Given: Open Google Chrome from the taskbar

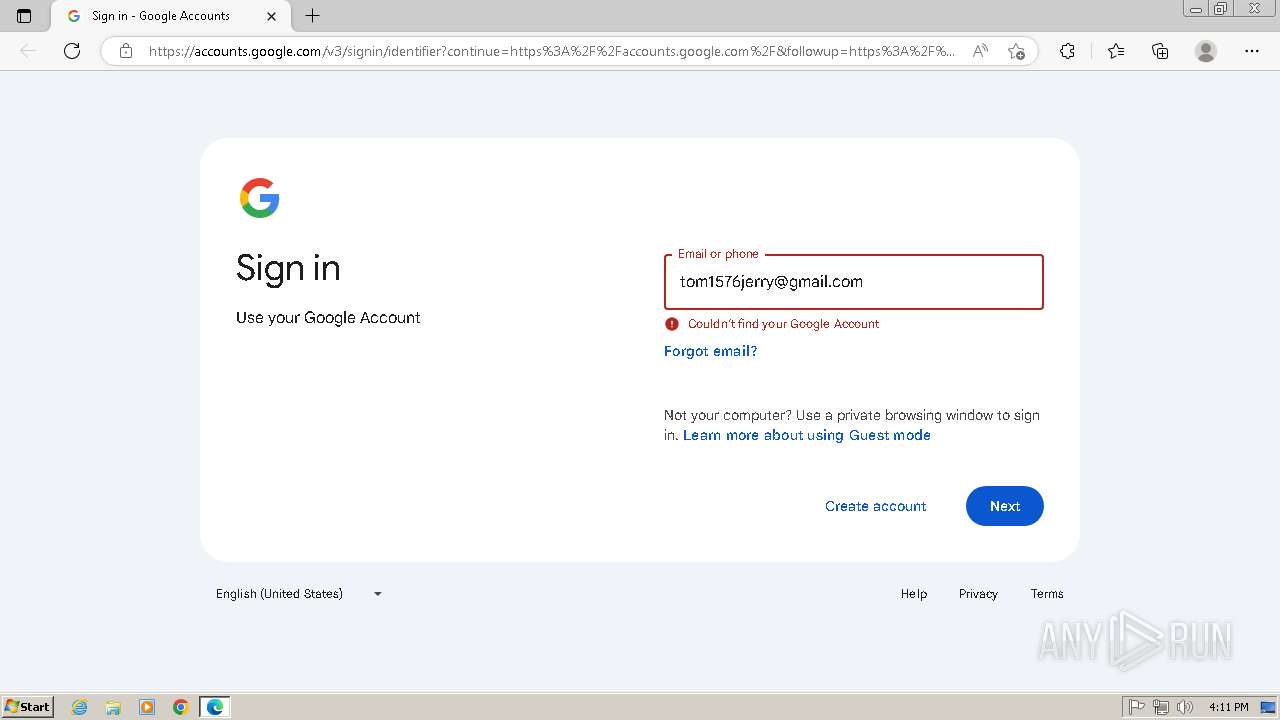Looking at the screenshot, I should pyautogui.click(x=181, y=707).
